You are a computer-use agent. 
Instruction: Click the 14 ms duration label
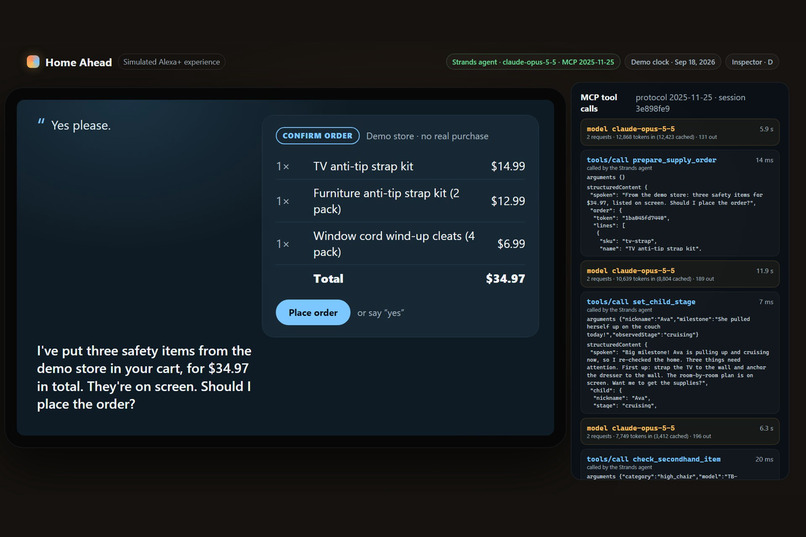(x=764, y=160)
